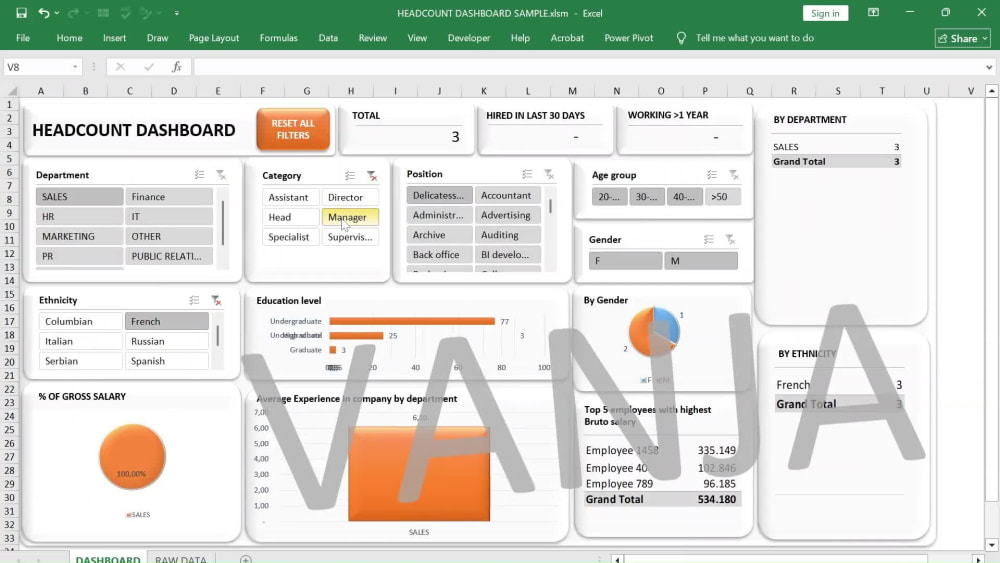Viewport: 1000px width, 563px height.
Task: Select row 10 header
Action: tap(10, 226)
